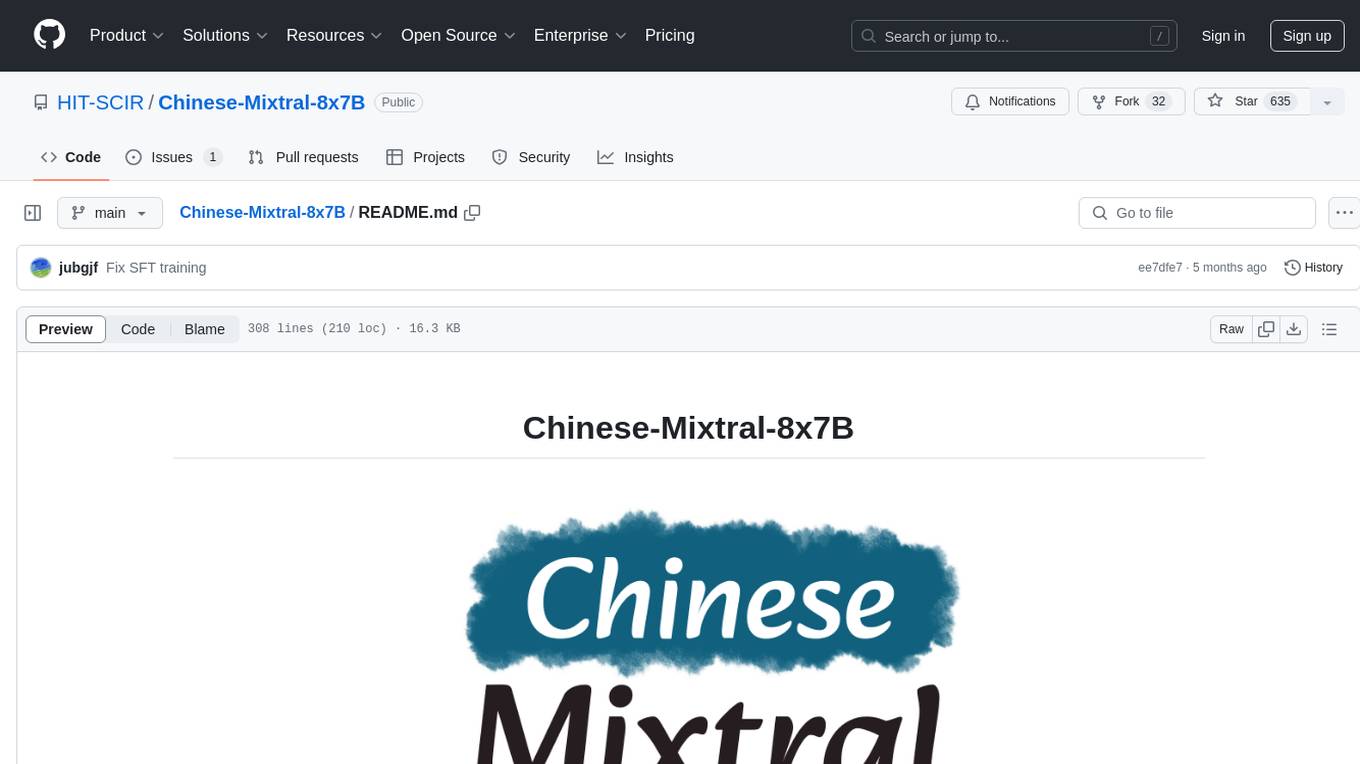Open commit ee7dfe7
Image resolution: width=1360 pixels, height=764 pixels.
pyautogui.click(x=1160, y=268)
